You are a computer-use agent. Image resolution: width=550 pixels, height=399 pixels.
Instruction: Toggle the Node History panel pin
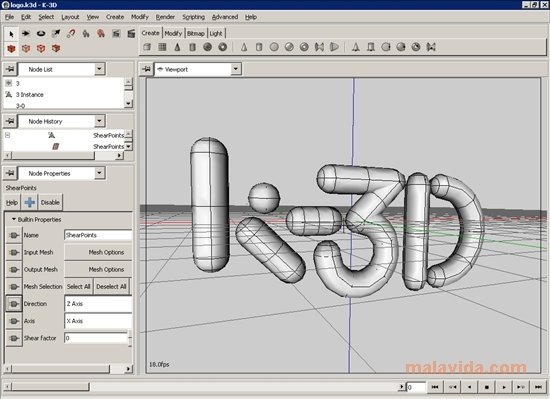10,121
